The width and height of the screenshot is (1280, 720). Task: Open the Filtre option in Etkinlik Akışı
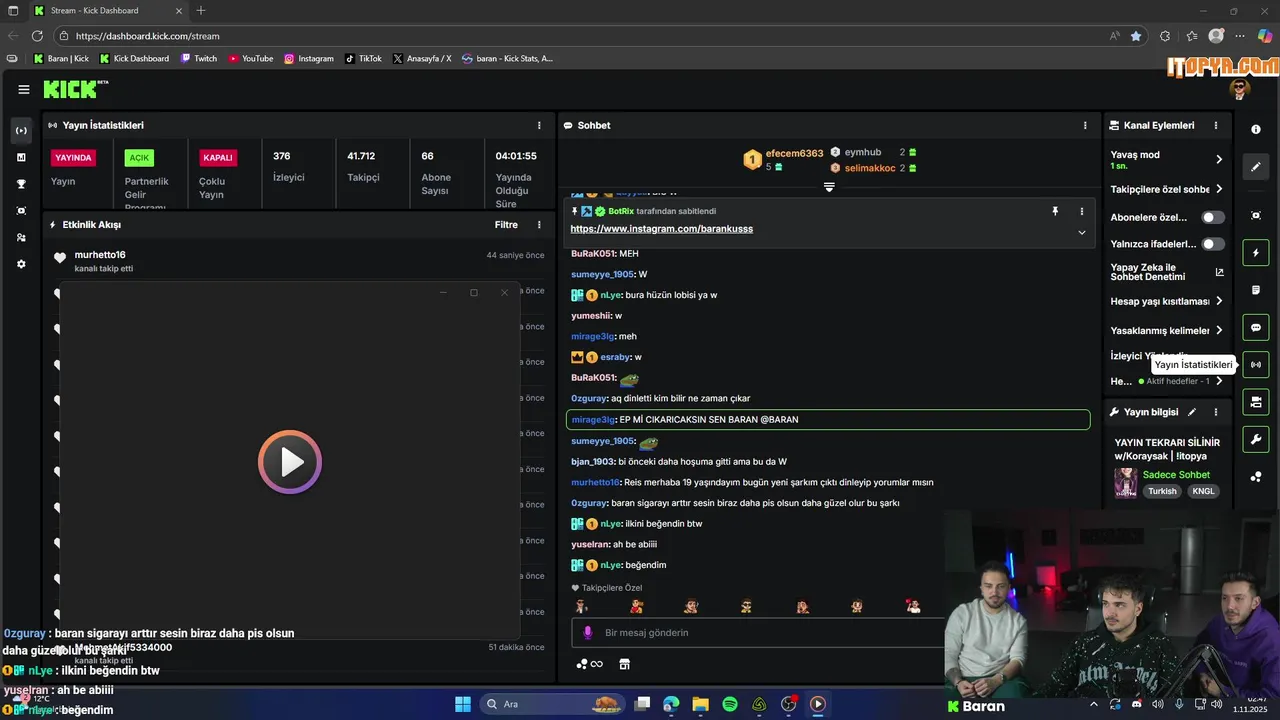pos(506,225)
